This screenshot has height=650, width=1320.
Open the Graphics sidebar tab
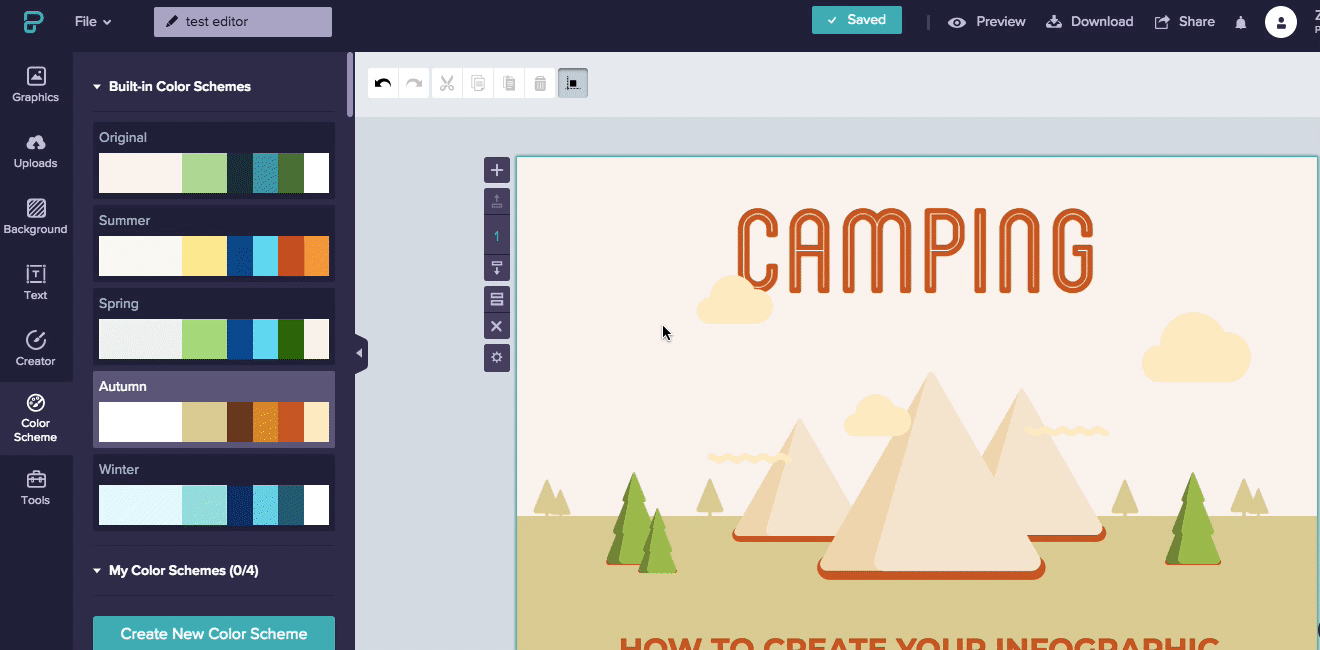coord(36,85)
